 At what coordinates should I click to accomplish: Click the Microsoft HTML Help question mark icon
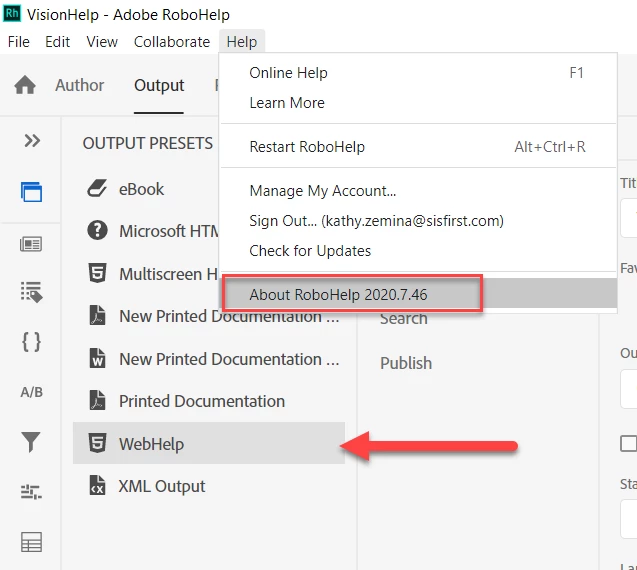(x=98, y=230)
